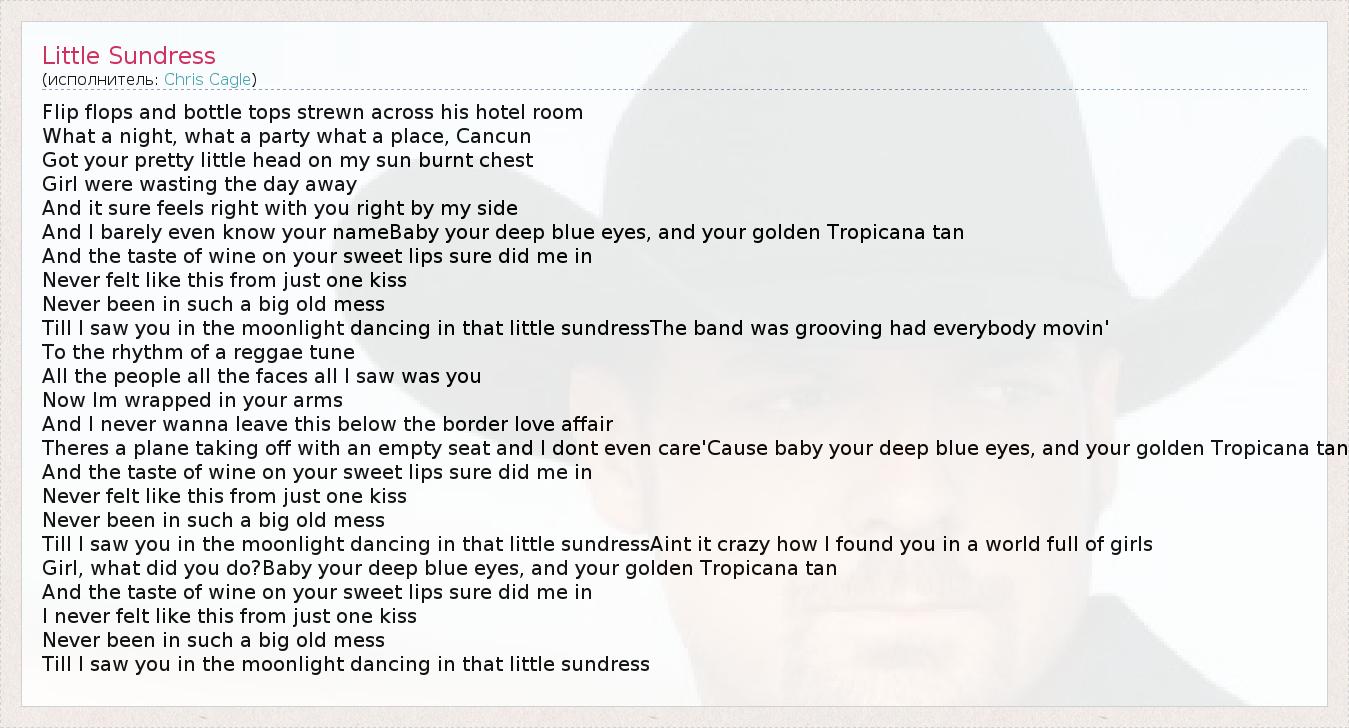Click the very last lyric line

tap(345, 664)
